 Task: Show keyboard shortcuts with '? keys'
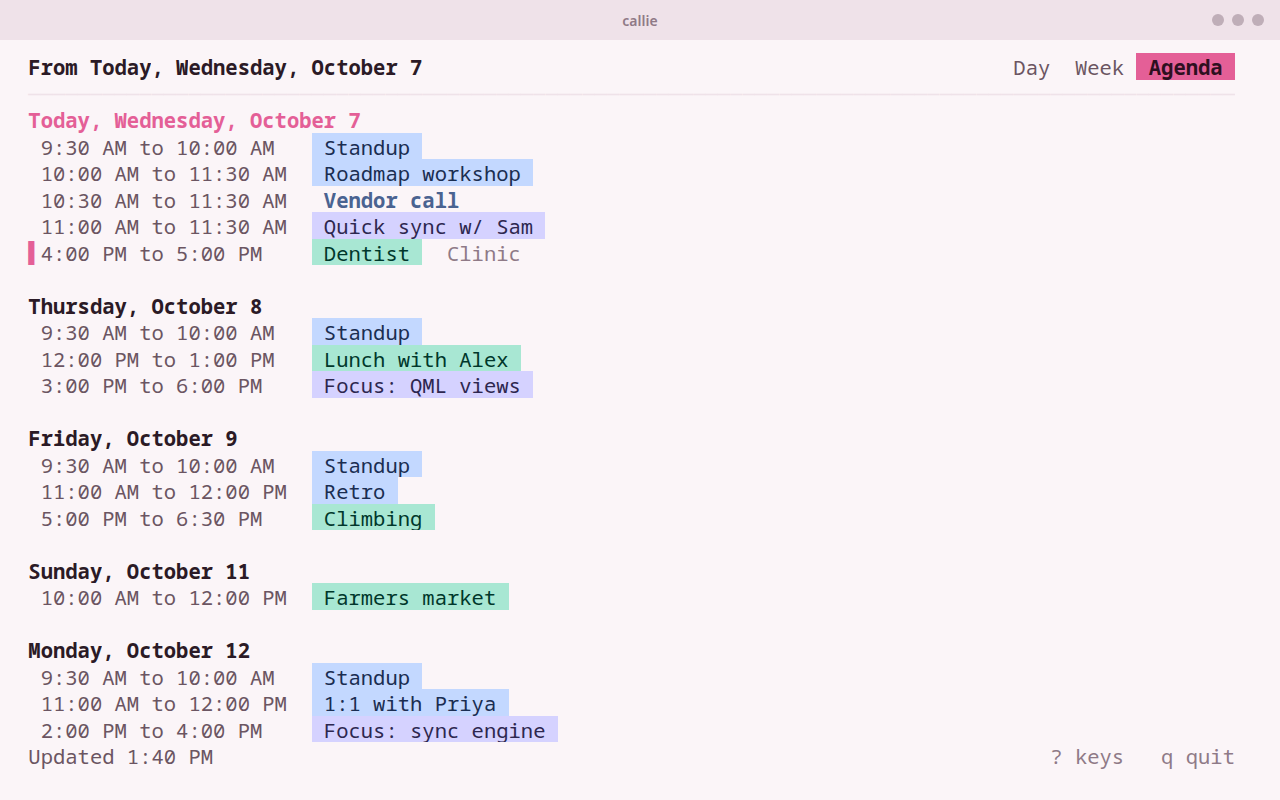point(1087,757)
